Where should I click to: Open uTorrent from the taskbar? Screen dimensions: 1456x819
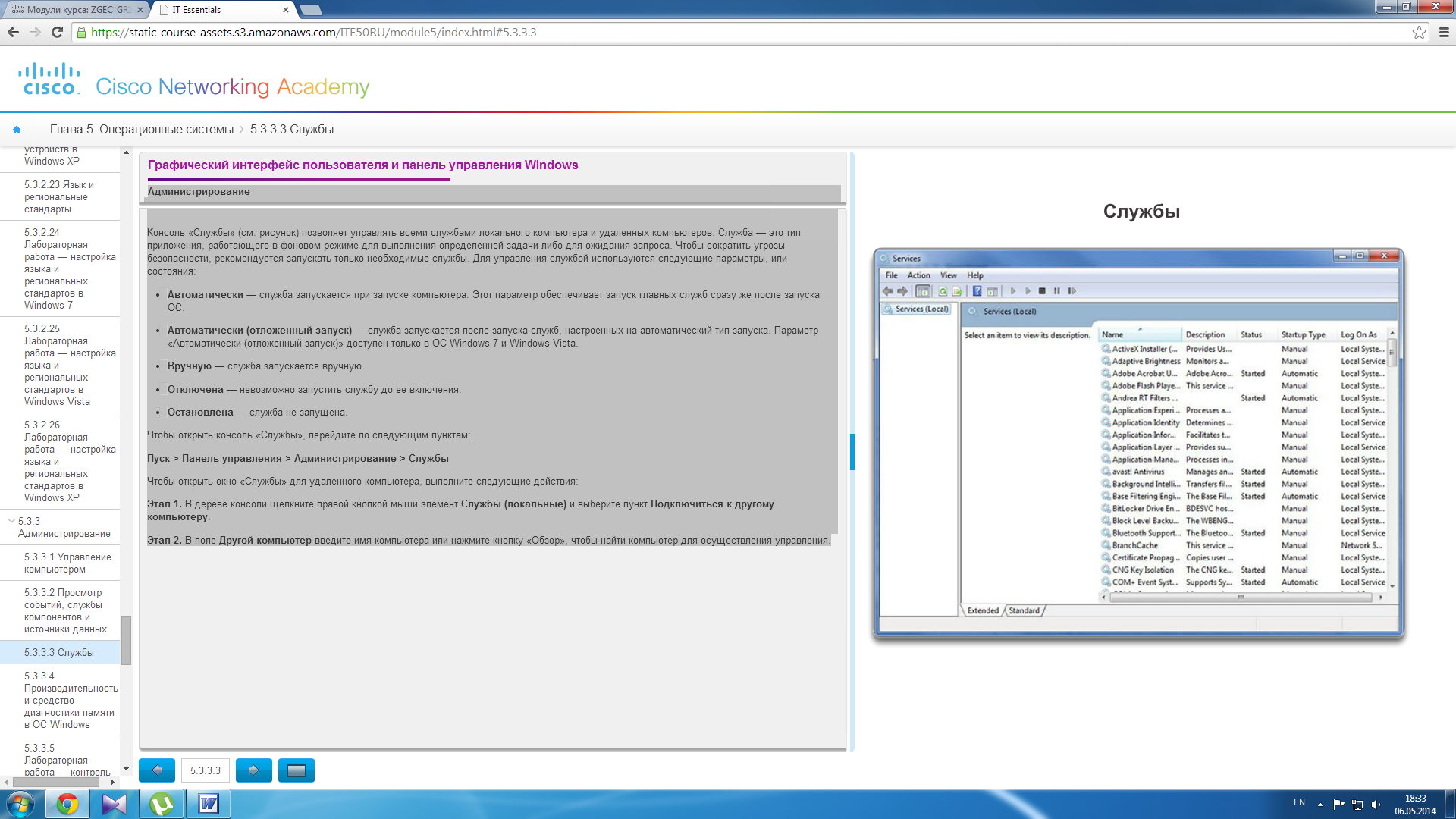tap(162, 804)
